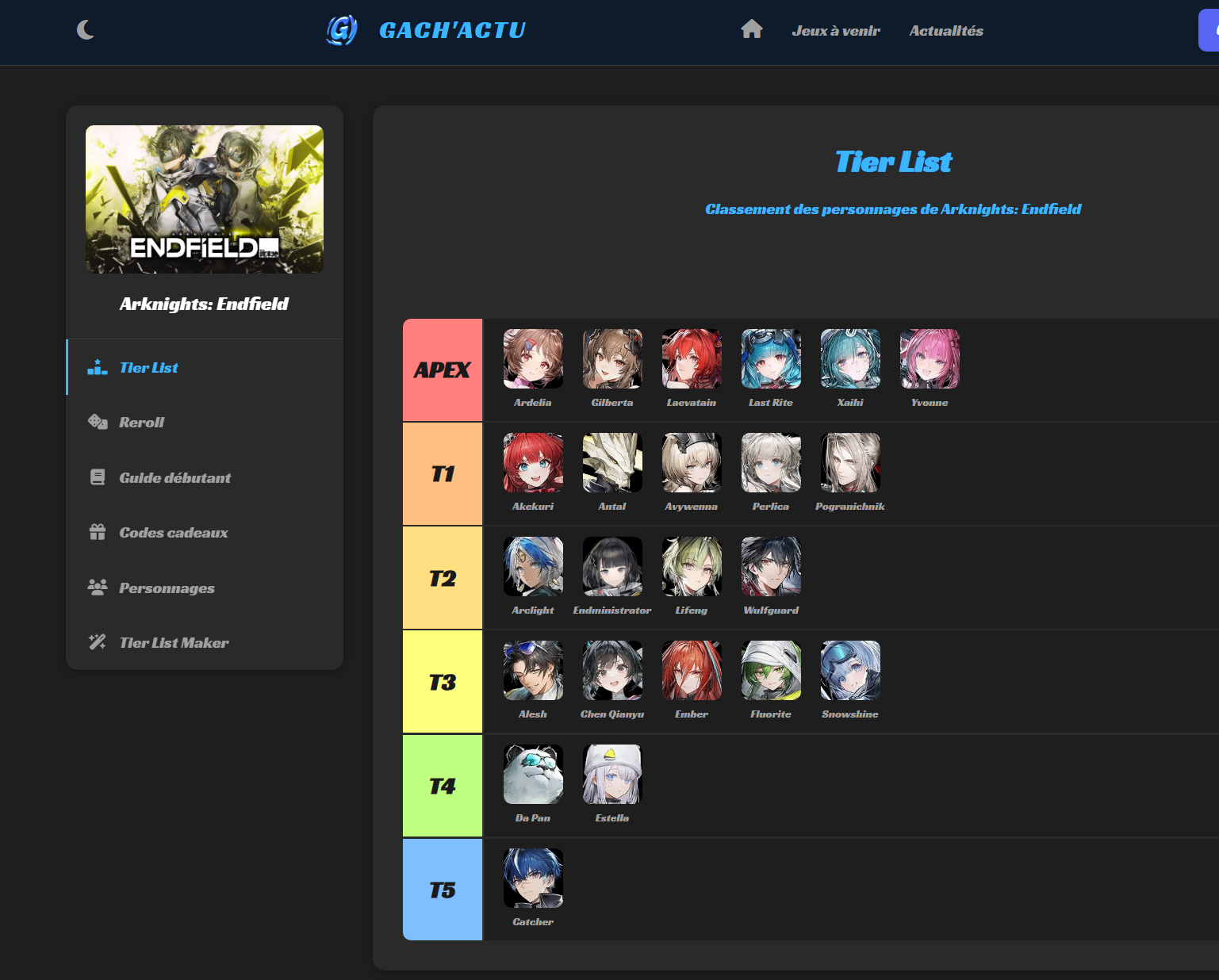Go to the home page icon
The width and height of the screenshot is (1219, 980).
751,30
